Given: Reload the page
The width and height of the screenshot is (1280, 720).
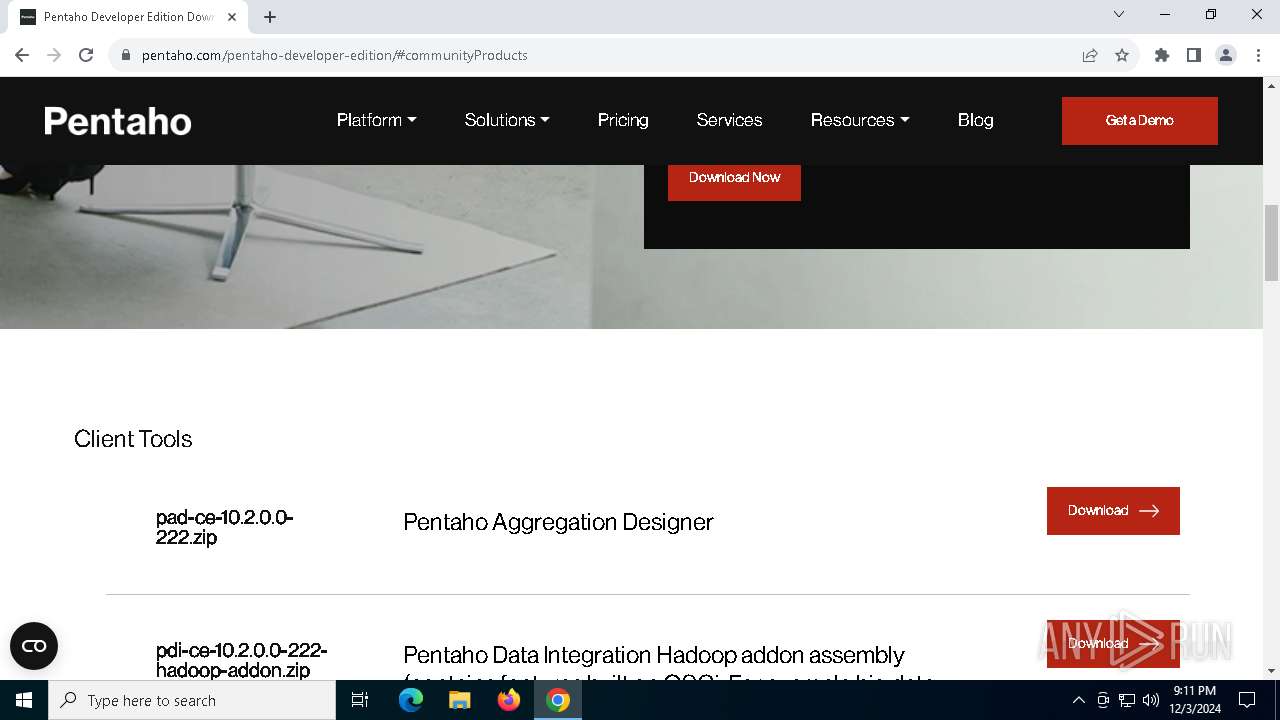Looking at the screenshot, I should click(x=86, y=55).
